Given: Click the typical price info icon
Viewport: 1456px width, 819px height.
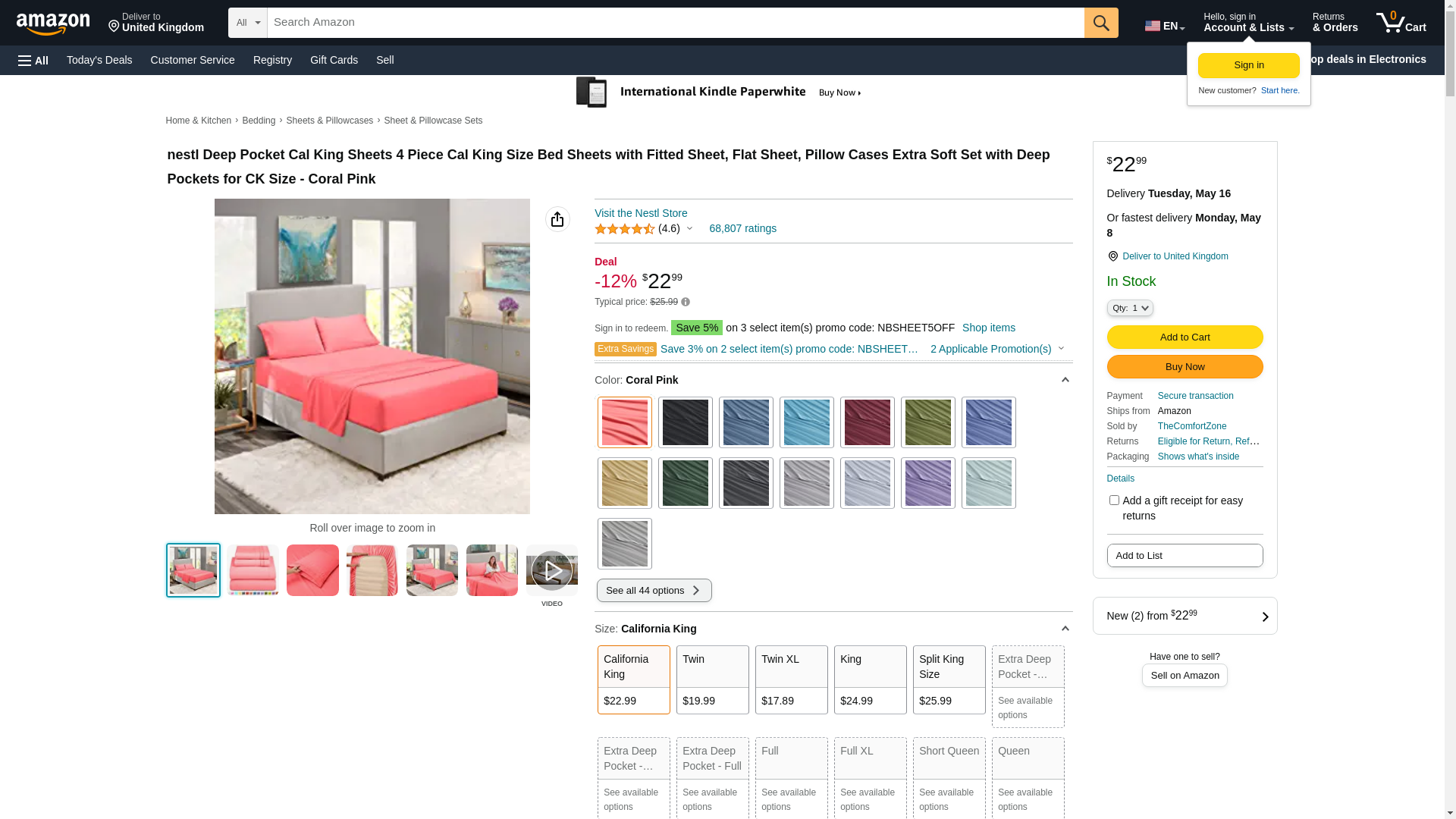Looking at the screenshot, I should 686,302.
